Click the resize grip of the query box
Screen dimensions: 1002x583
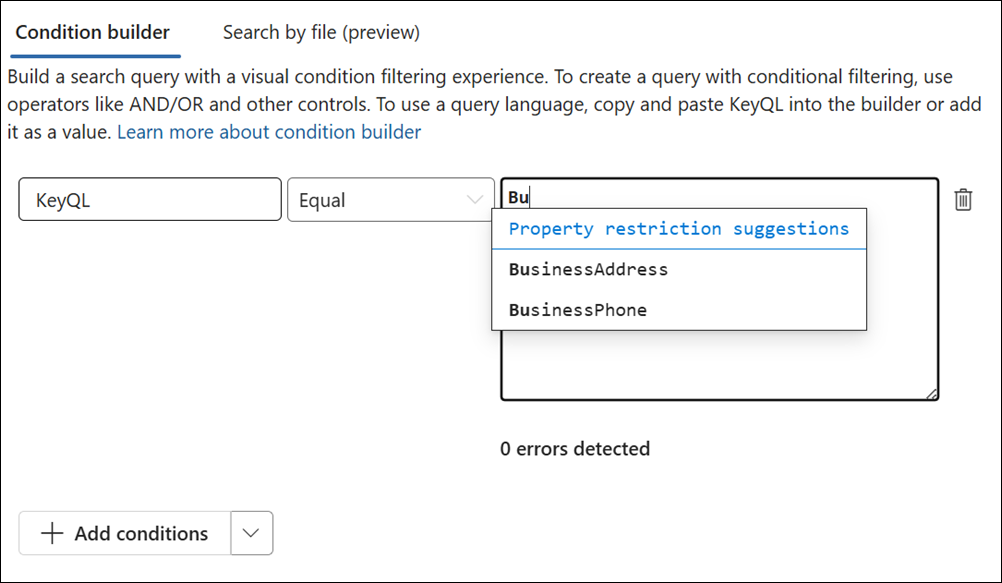(x=931, y=394)
